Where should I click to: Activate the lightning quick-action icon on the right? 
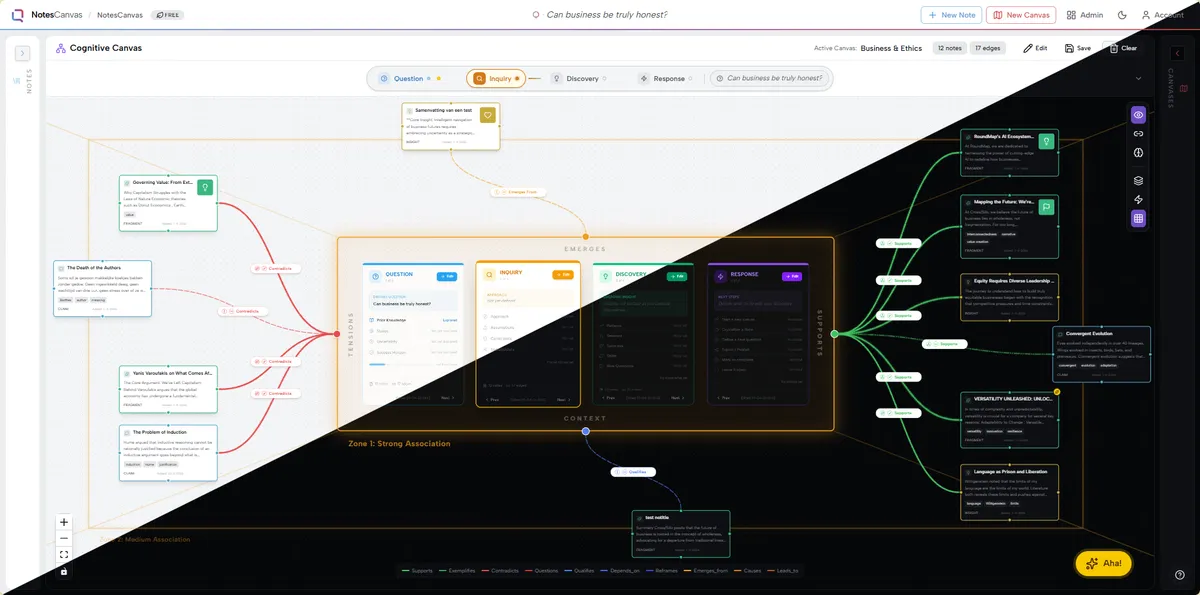[1138, 199]
